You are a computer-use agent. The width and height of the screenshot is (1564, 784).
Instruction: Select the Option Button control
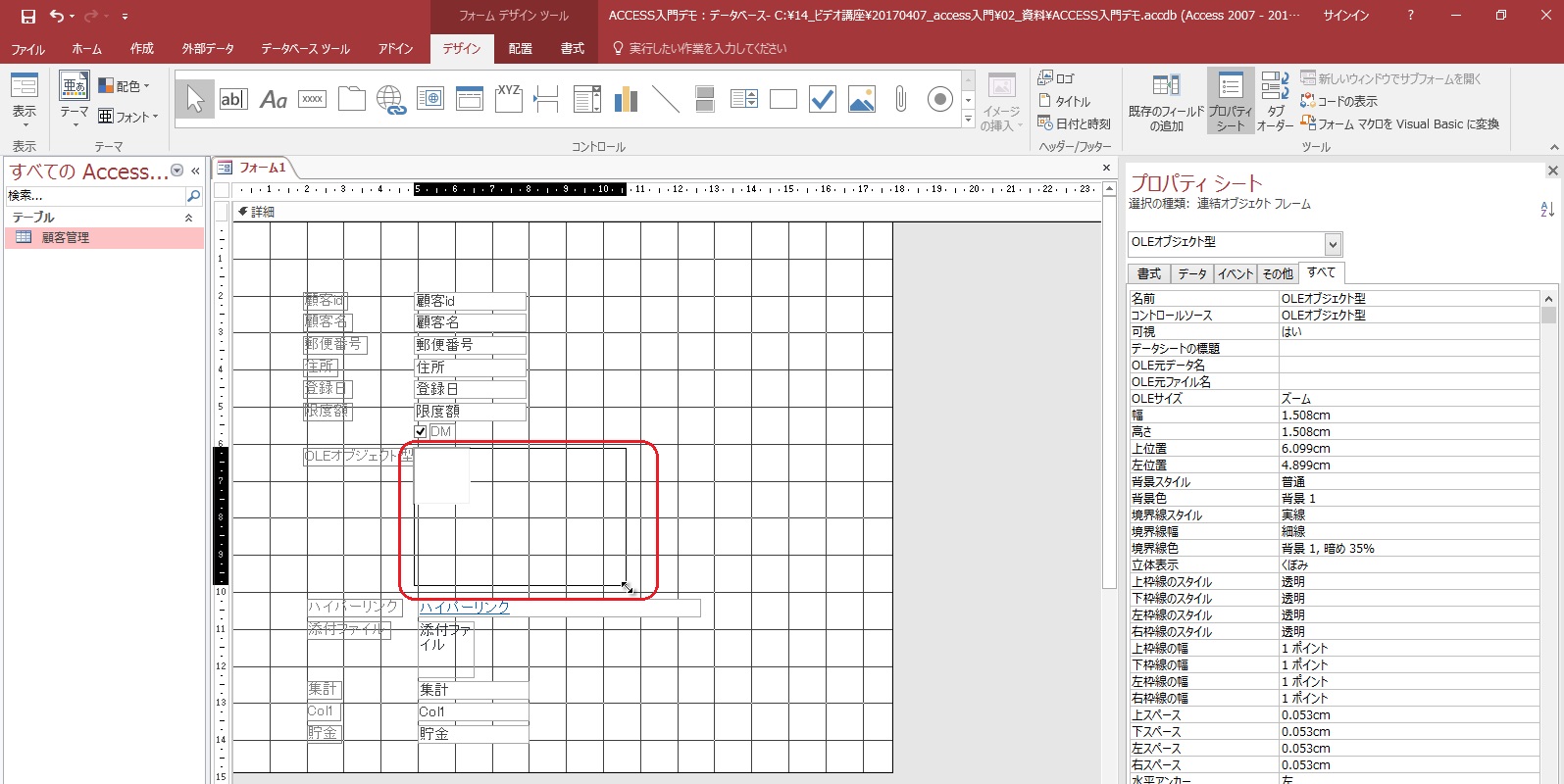(x=939, y=99)
